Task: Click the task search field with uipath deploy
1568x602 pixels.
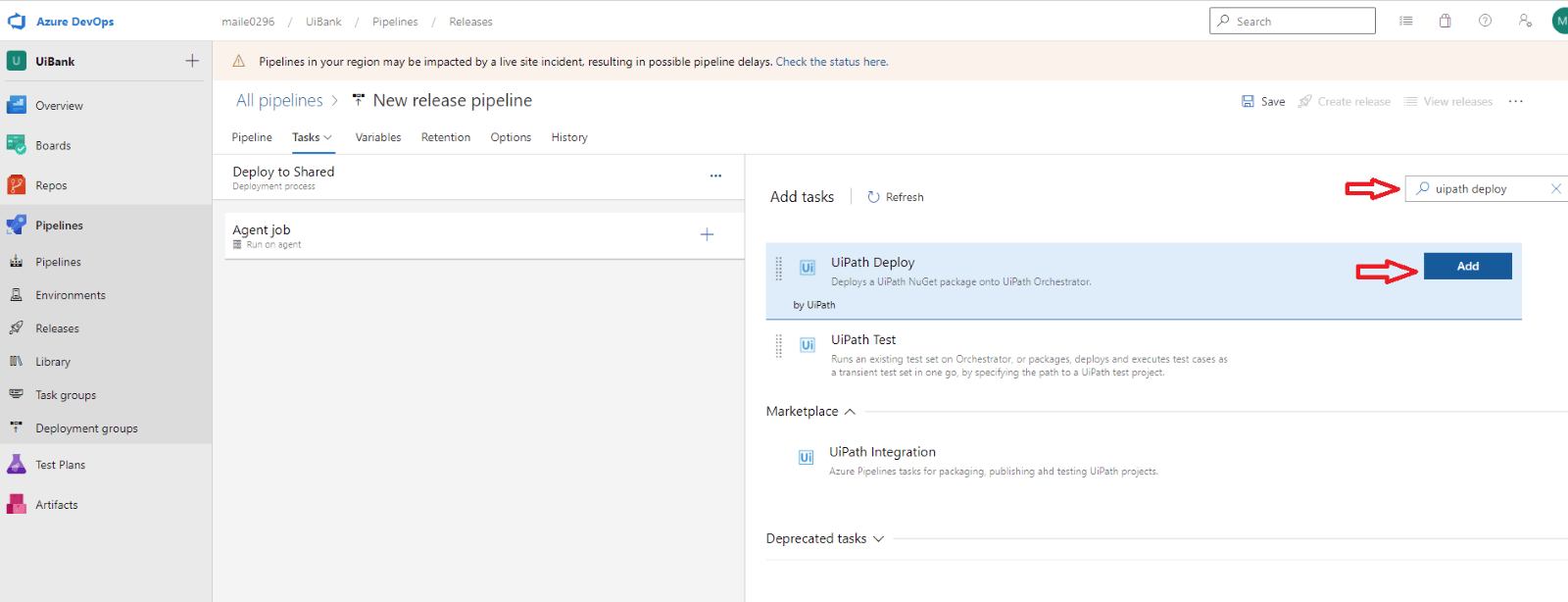Action: [1485, 188]
